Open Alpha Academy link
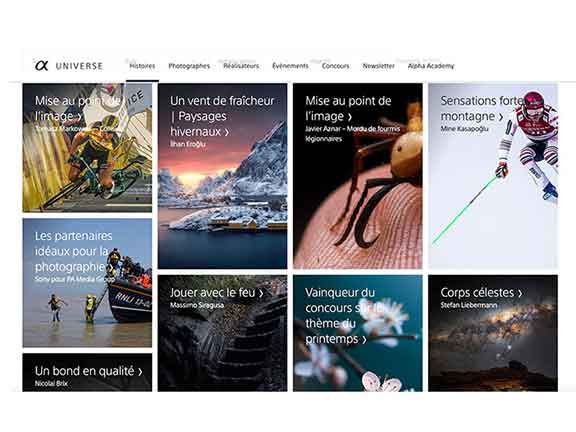The width and height of the screenshot is (576, 432). pyautogui.click(x=431, y=66)
